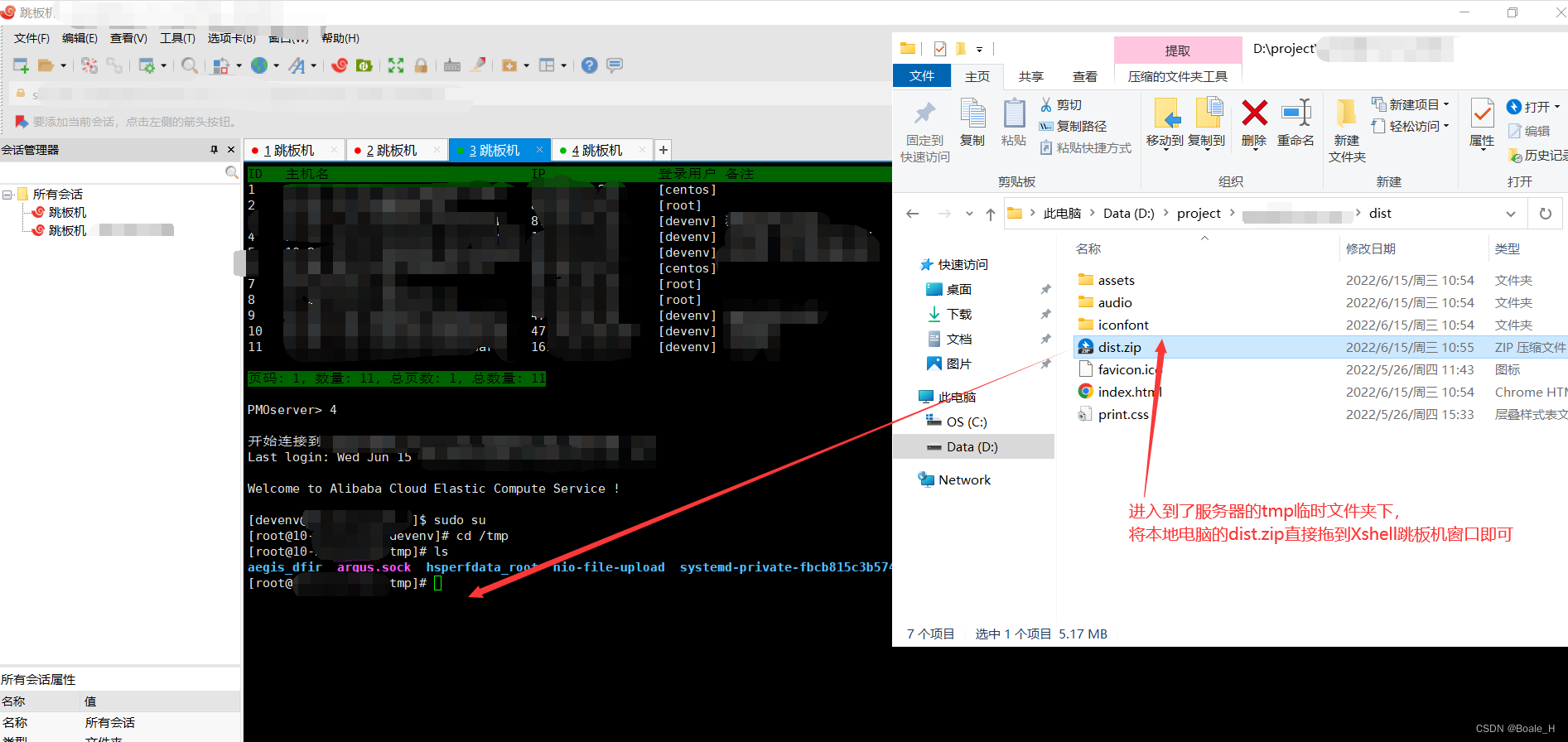Click the Find magnifier icon in Xshell
This screenshot has height=742, width=1568.
190,65
